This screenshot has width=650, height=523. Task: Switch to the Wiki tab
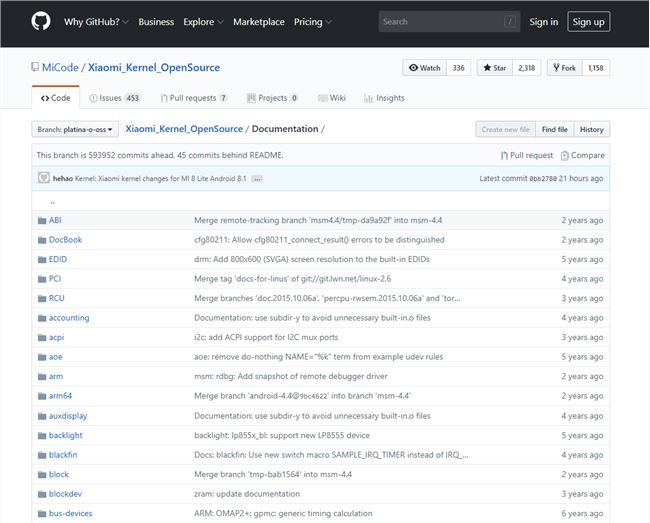click(x=332, y=98)
